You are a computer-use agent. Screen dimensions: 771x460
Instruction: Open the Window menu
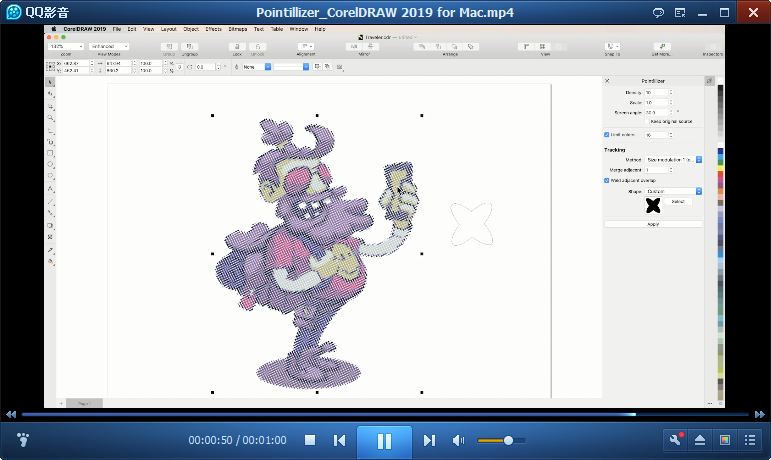298,29
